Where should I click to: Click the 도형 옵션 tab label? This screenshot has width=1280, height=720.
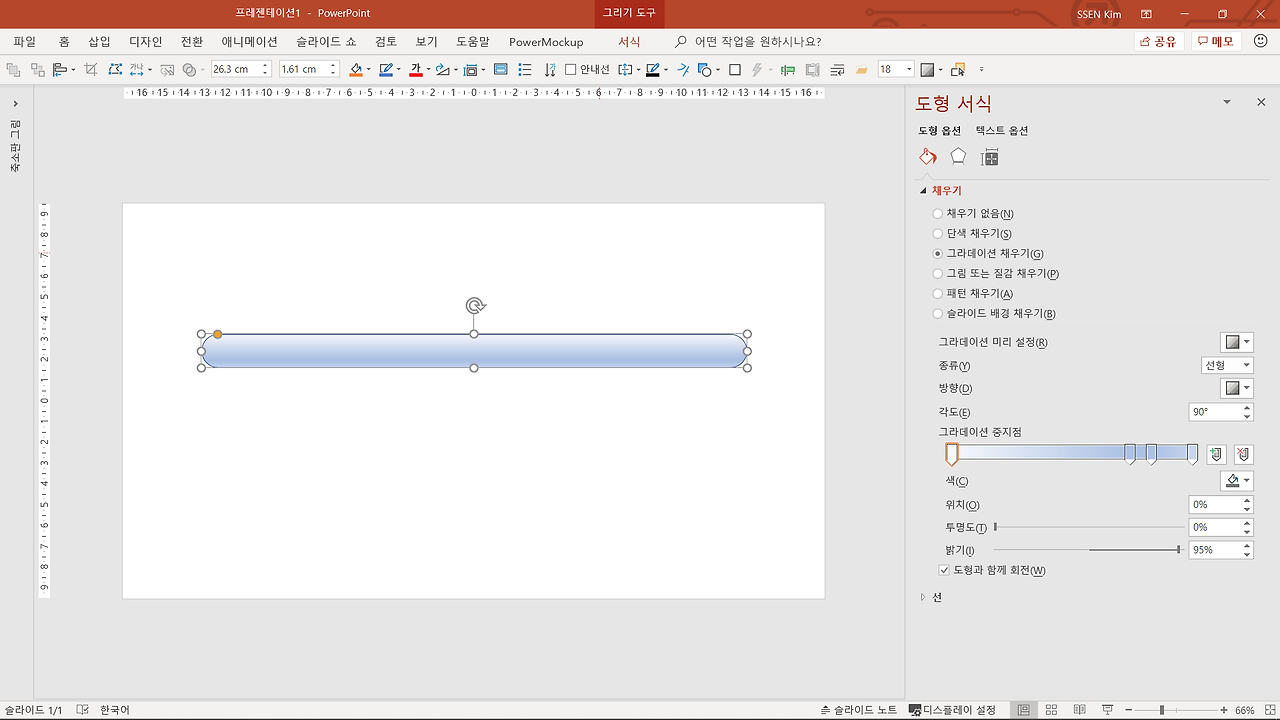939,130
